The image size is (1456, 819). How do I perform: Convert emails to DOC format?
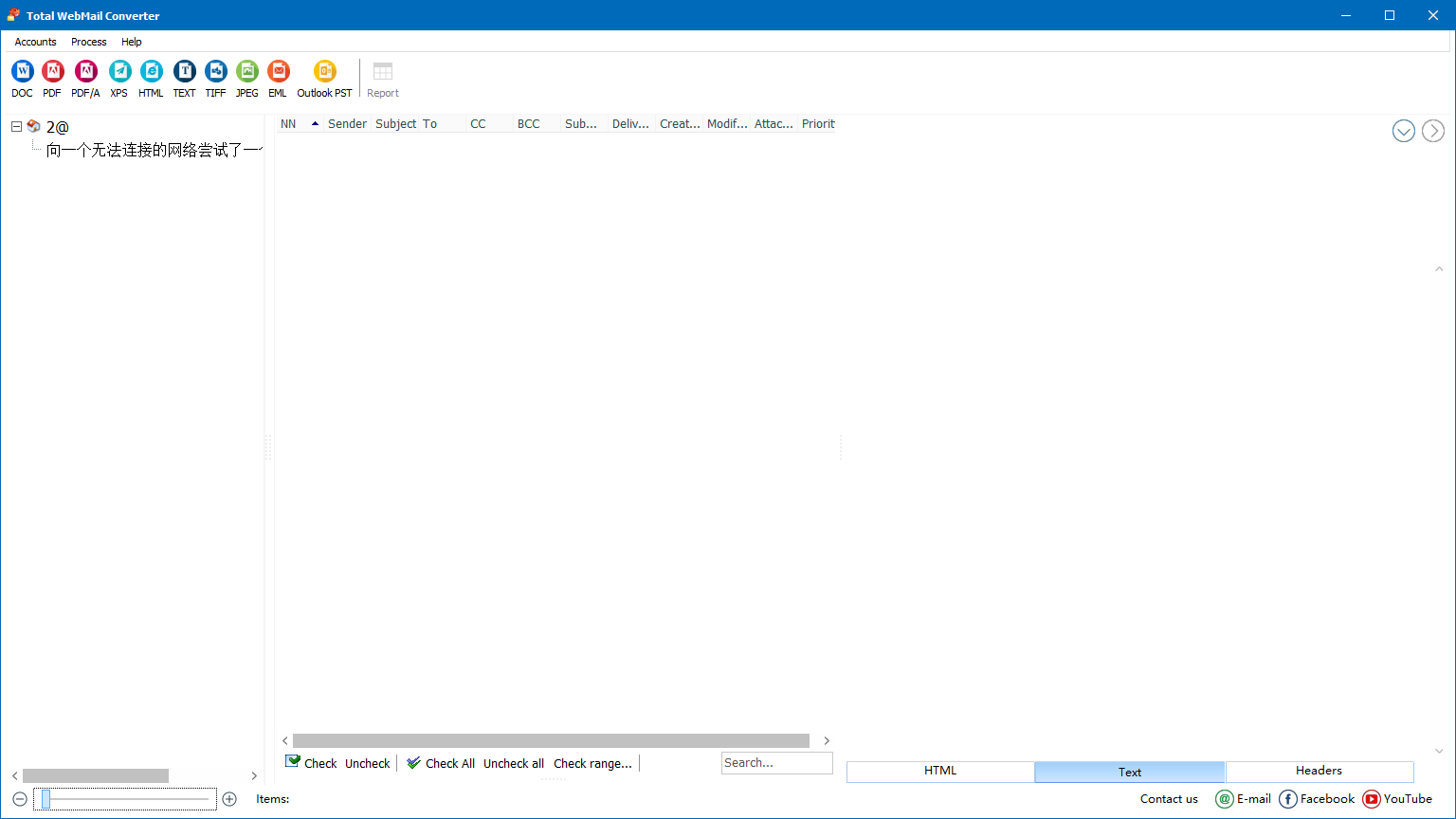tap(22, 79)
